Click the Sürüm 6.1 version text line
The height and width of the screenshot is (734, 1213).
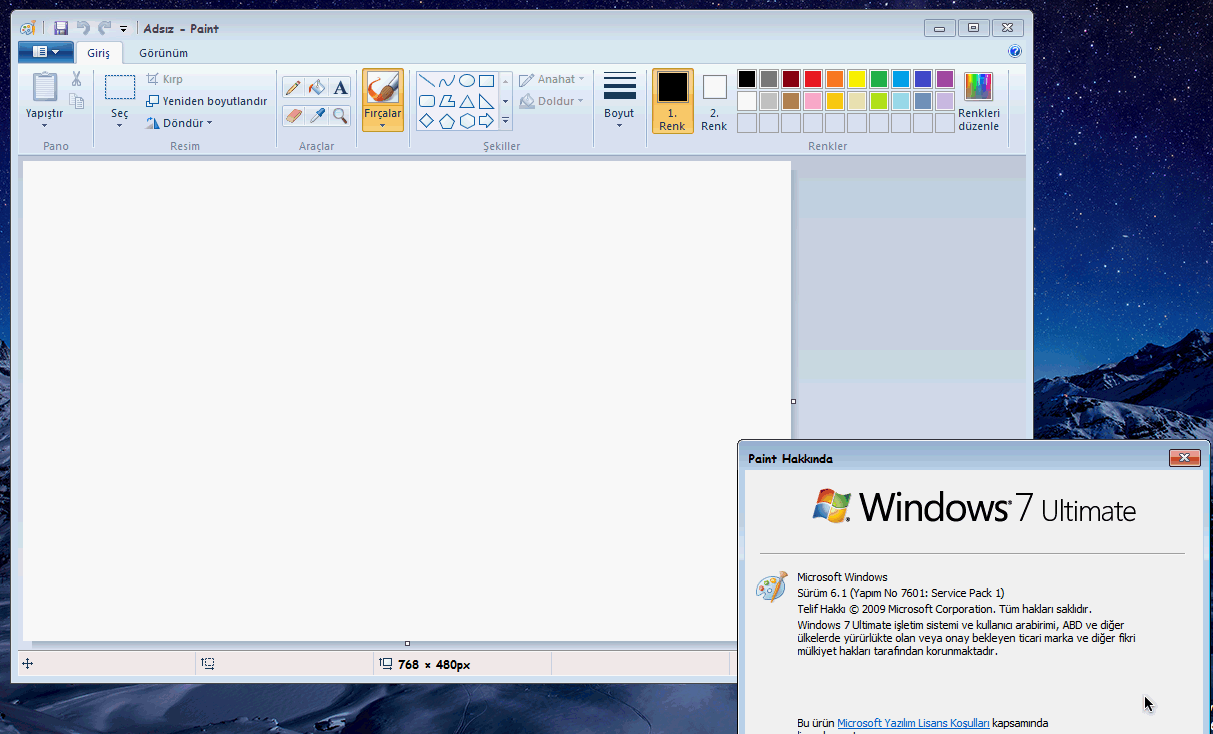point(901,593)
